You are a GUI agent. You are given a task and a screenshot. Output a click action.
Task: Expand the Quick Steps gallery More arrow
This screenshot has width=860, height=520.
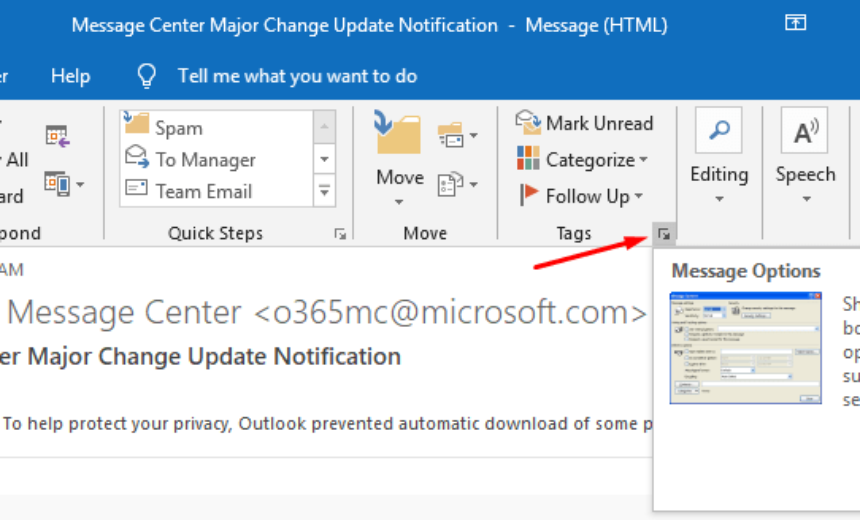coord(324,191)
